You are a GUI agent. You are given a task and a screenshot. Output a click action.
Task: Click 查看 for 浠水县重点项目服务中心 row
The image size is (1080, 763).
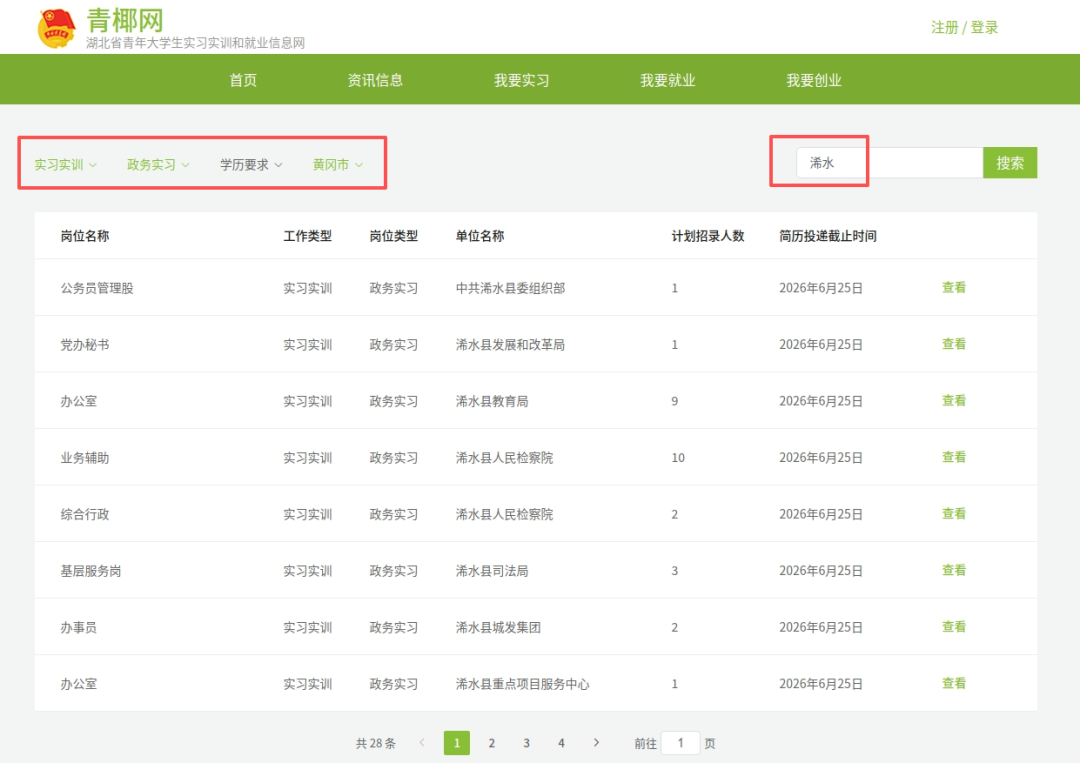(x=954, y=682)
